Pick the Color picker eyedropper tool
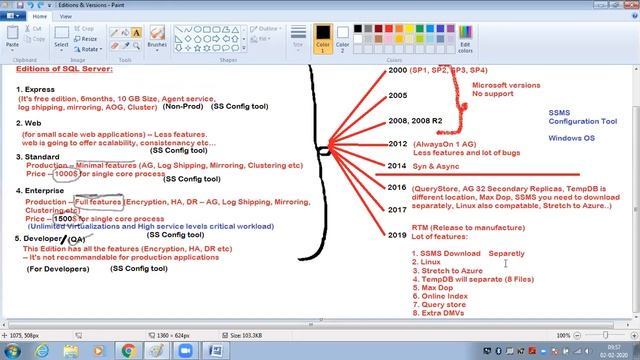This screenshot has width=640, height=360. 125,46
